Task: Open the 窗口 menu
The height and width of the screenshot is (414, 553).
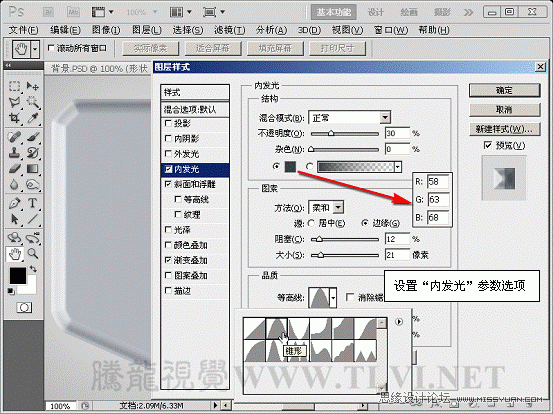Action: coord(391,31)
